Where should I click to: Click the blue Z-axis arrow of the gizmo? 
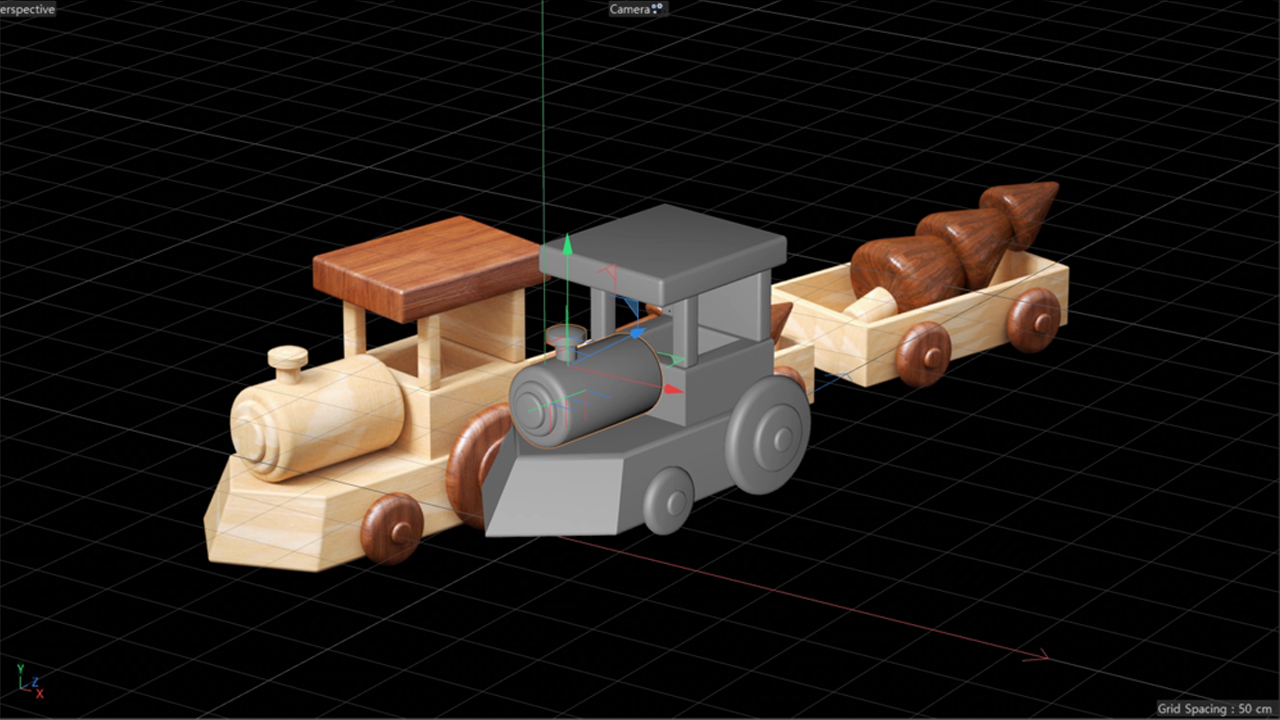pyautogui.click(x=636, y=332)
